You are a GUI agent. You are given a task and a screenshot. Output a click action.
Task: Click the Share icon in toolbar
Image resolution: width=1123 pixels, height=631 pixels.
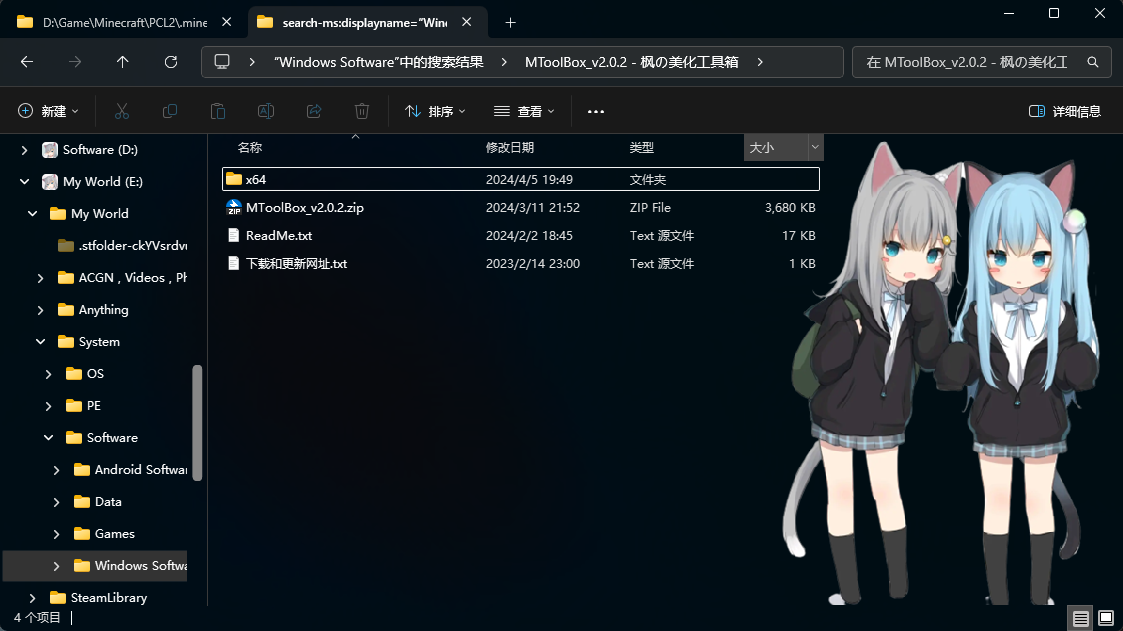[314, 111]
